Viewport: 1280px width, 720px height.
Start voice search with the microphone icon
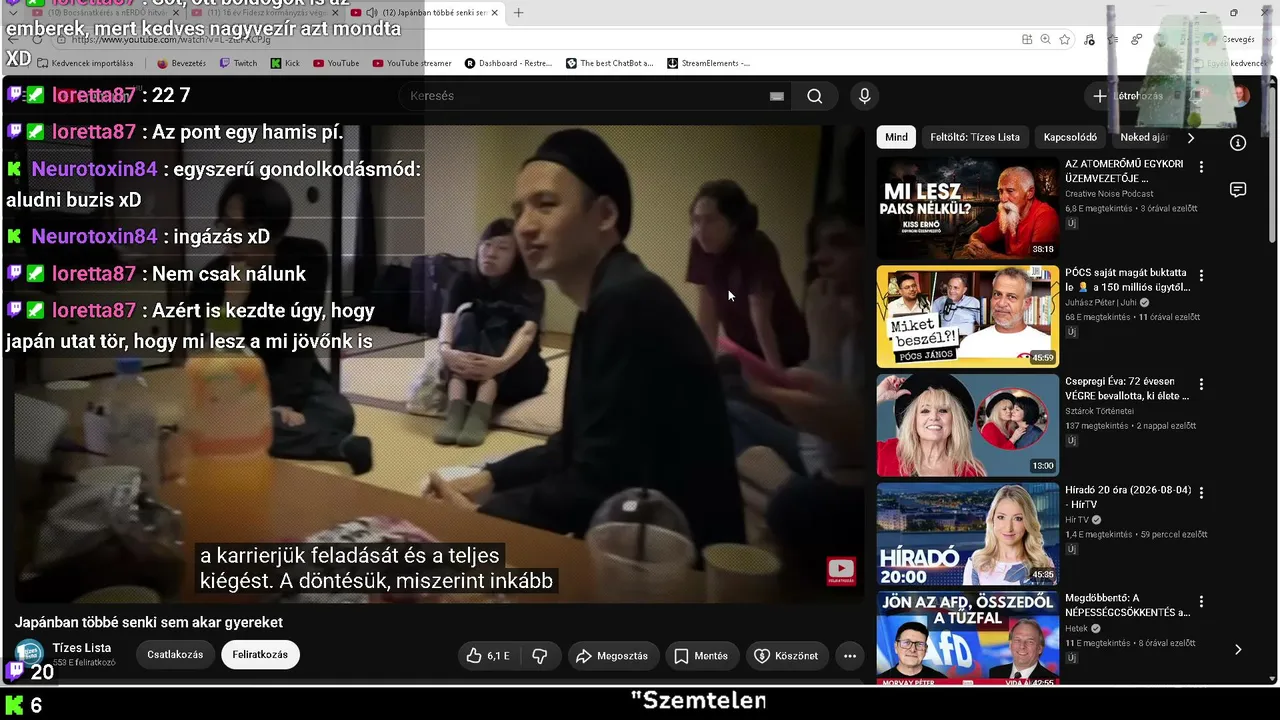865,96
